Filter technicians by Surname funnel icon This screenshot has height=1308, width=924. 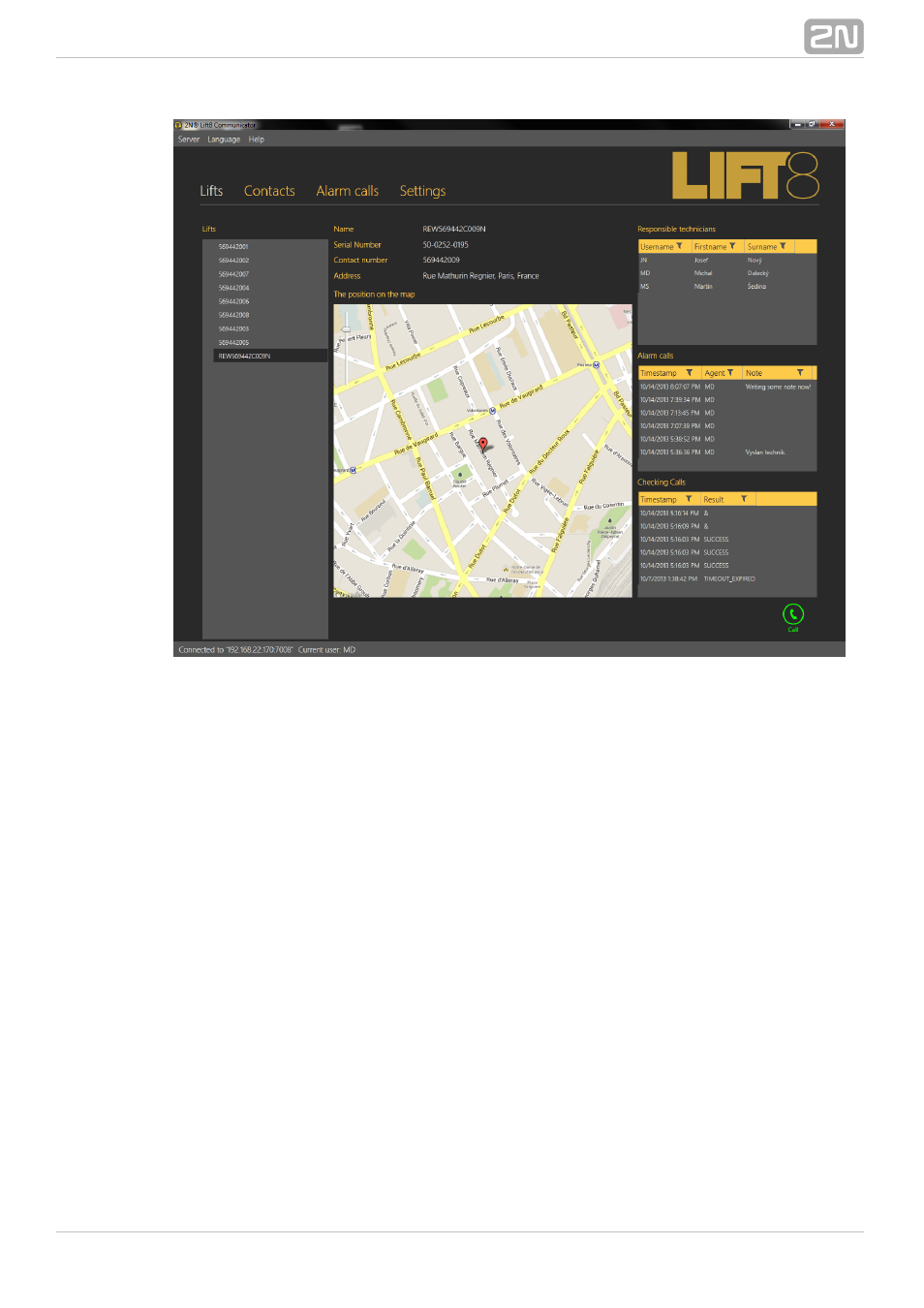click(x=783, y=246)
